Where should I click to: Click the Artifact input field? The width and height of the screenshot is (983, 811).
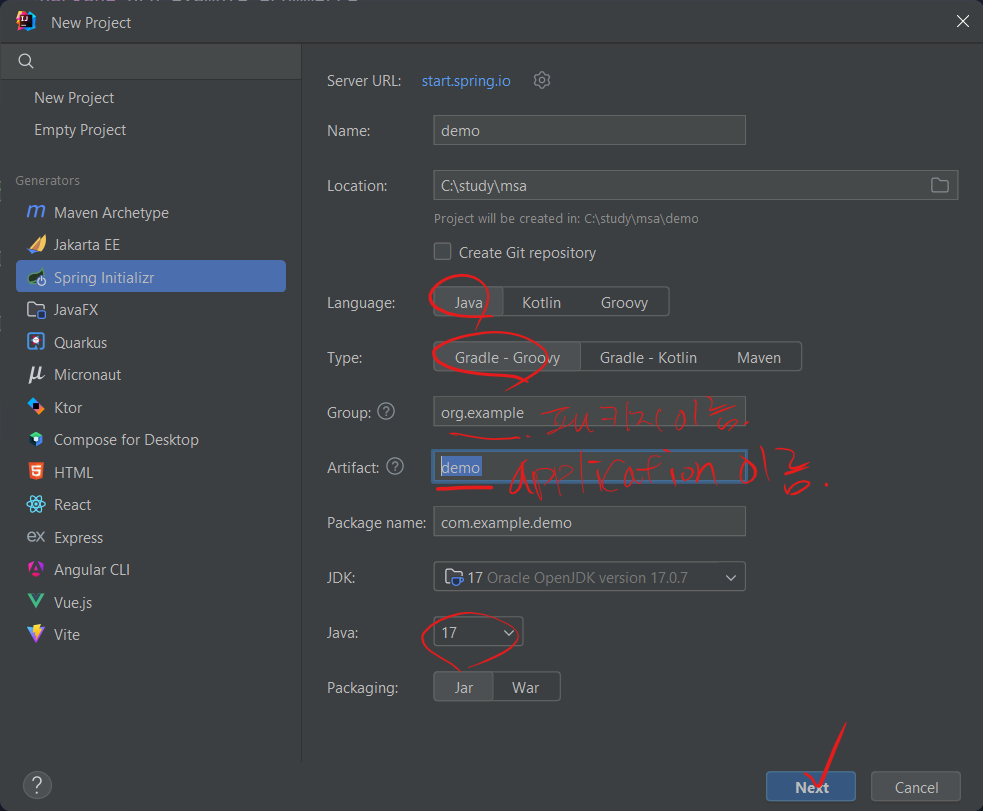tap(589, 467)
